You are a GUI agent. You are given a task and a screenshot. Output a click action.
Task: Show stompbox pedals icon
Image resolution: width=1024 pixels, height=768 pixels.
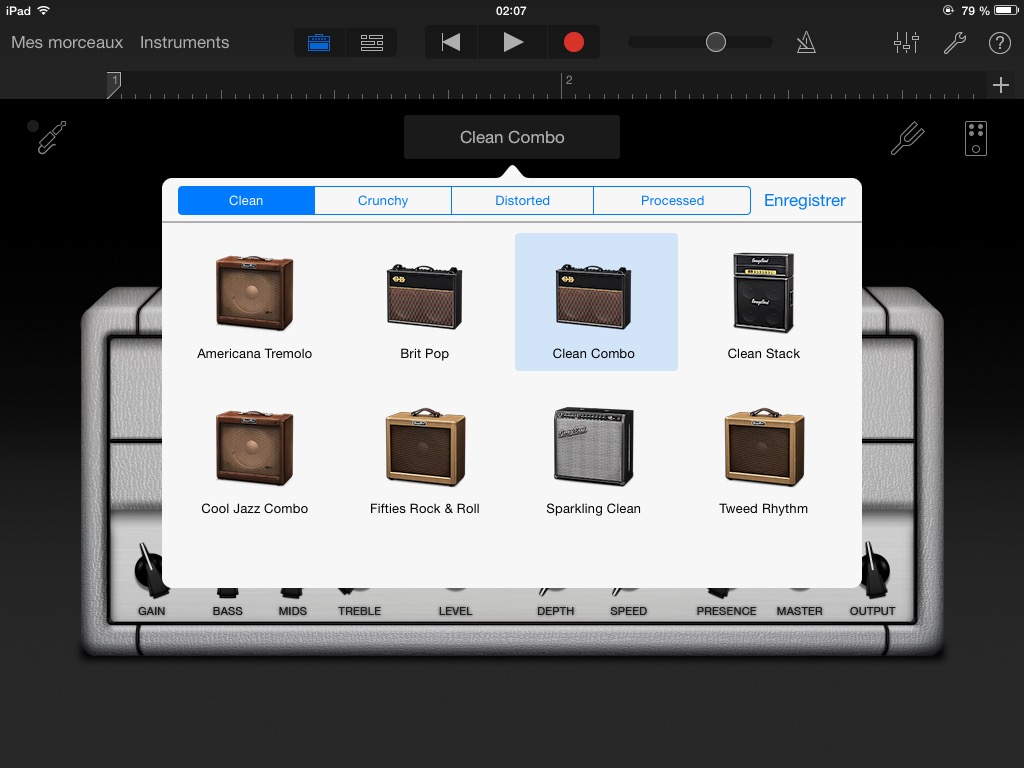click(976, 138)
